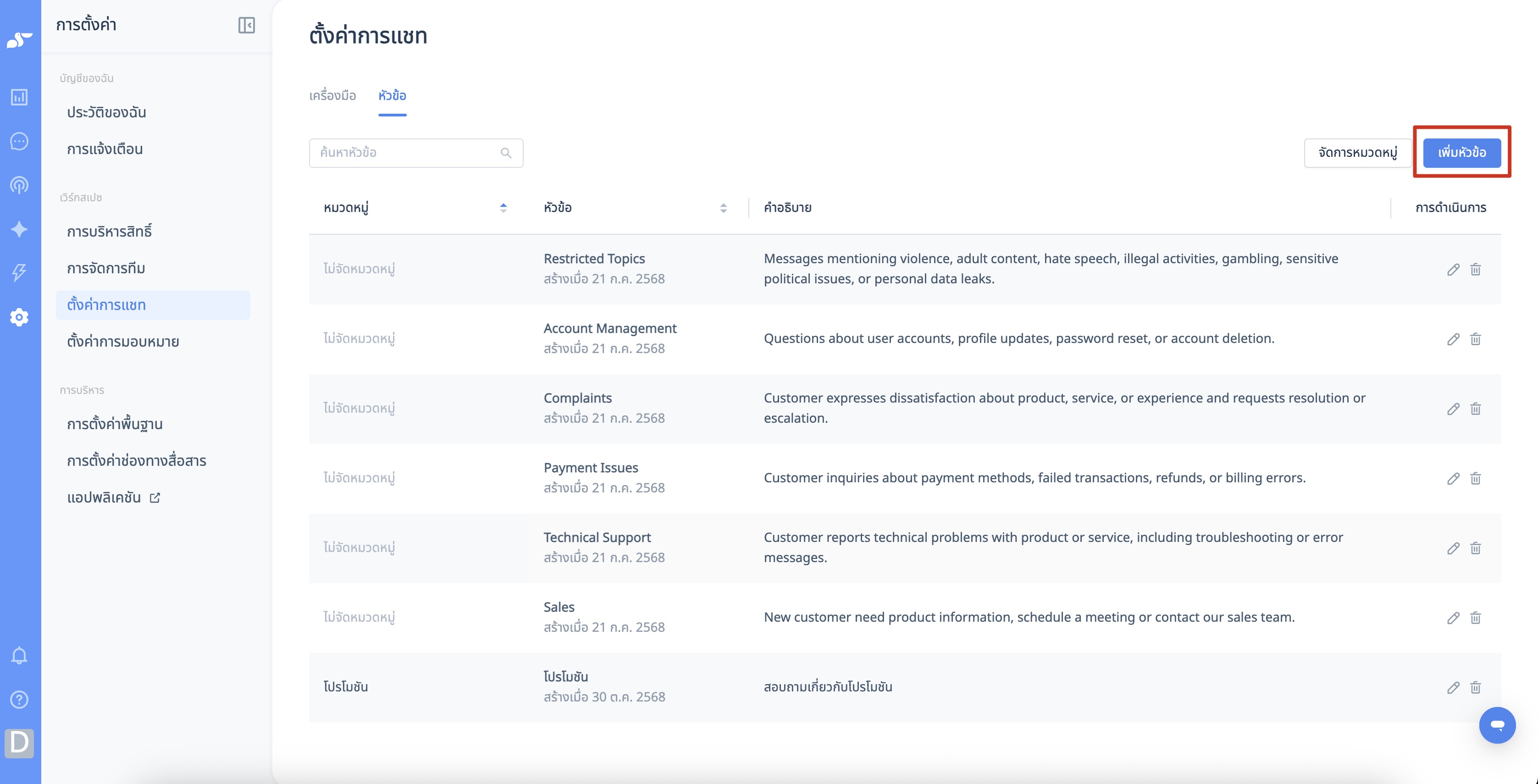Click the Payment Issues description text
Image resolution: width=1538 pixels, height=784 pixels.
click(x=1035, y=478)
